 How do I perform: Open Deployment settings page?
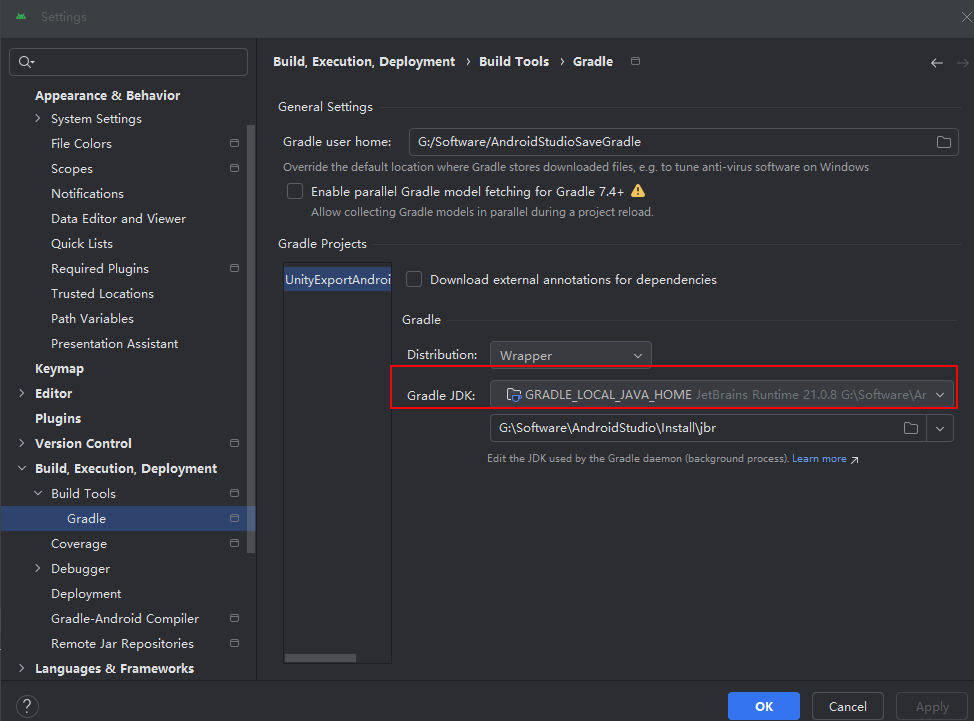tap(86, 594)
